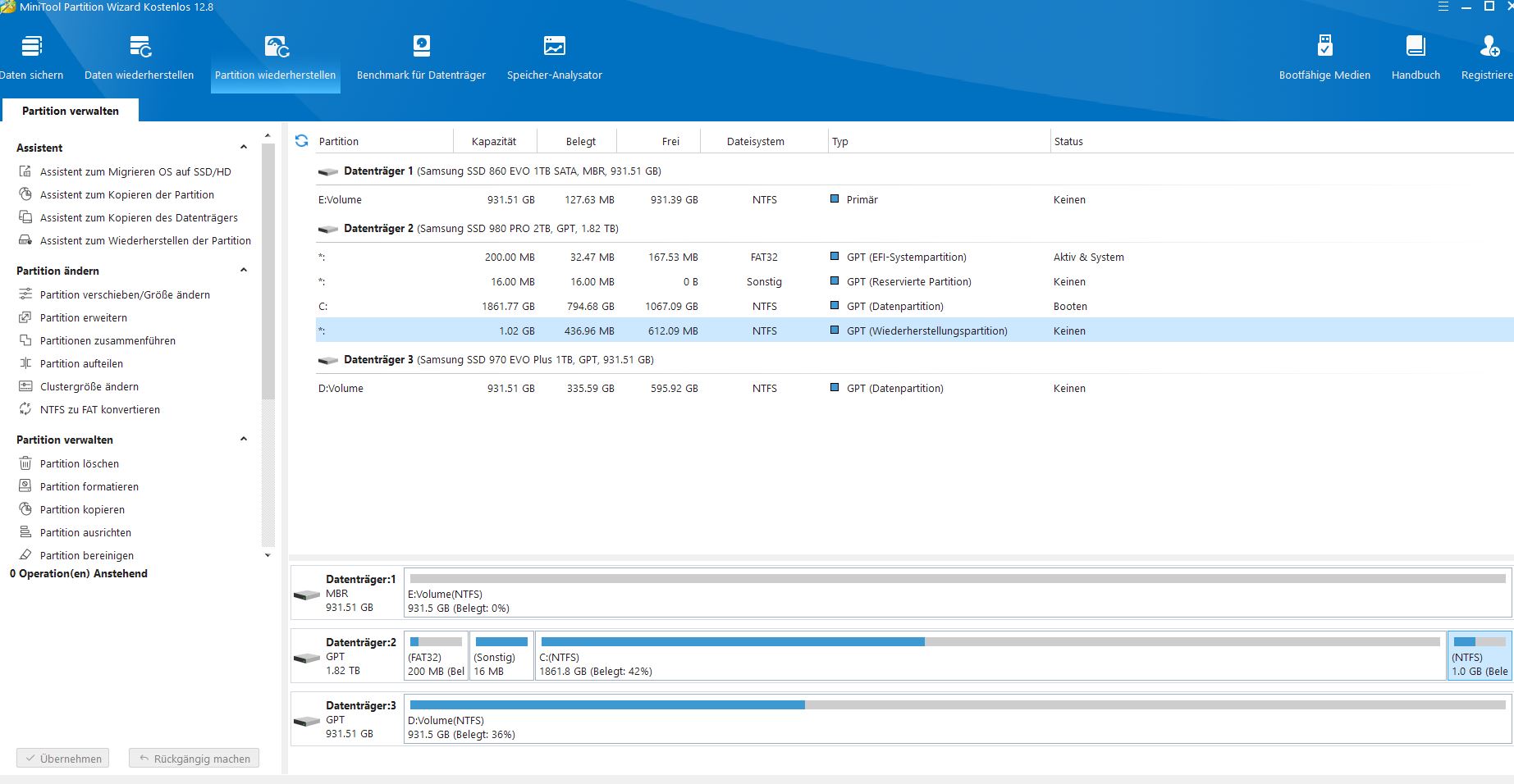Click 0 Operation(en) Anstehend status text

point(79,573)
